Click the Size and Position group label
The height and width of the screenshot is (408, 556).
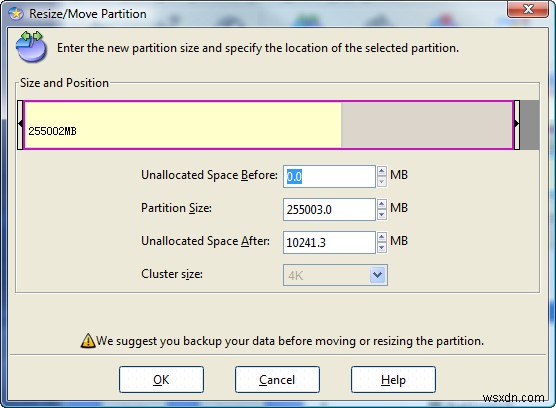click(65, 83)
